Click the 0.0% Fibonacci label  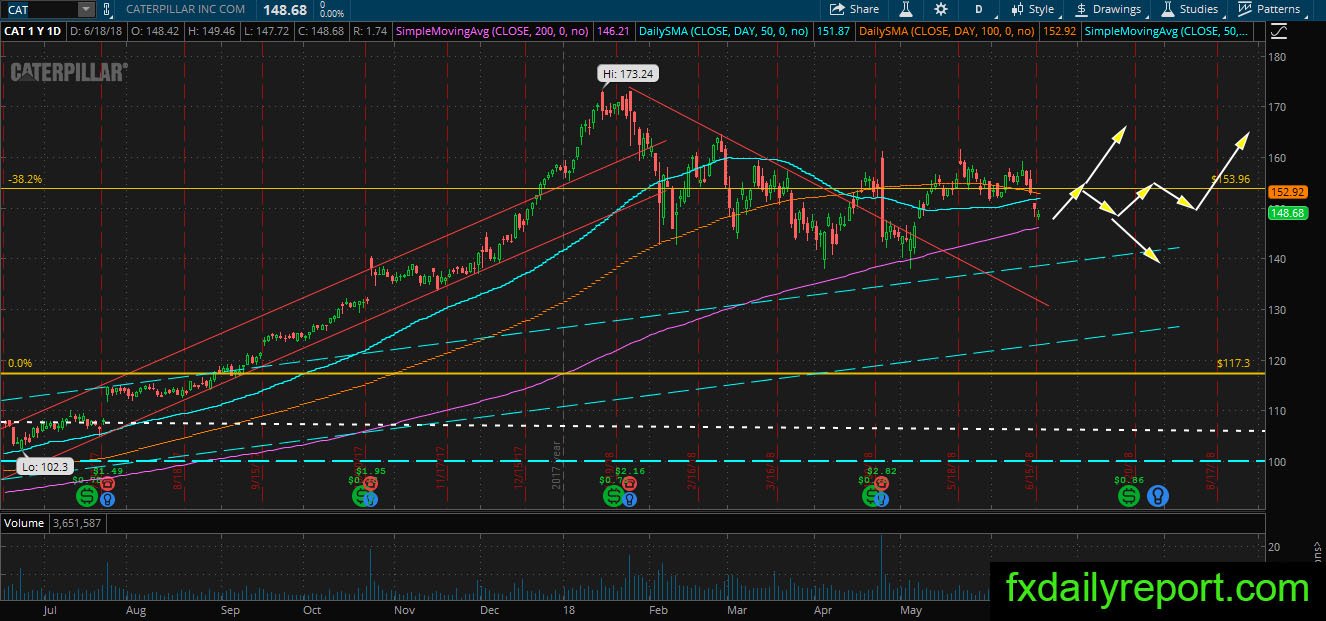pyautogui.click(x=21, y=364)
